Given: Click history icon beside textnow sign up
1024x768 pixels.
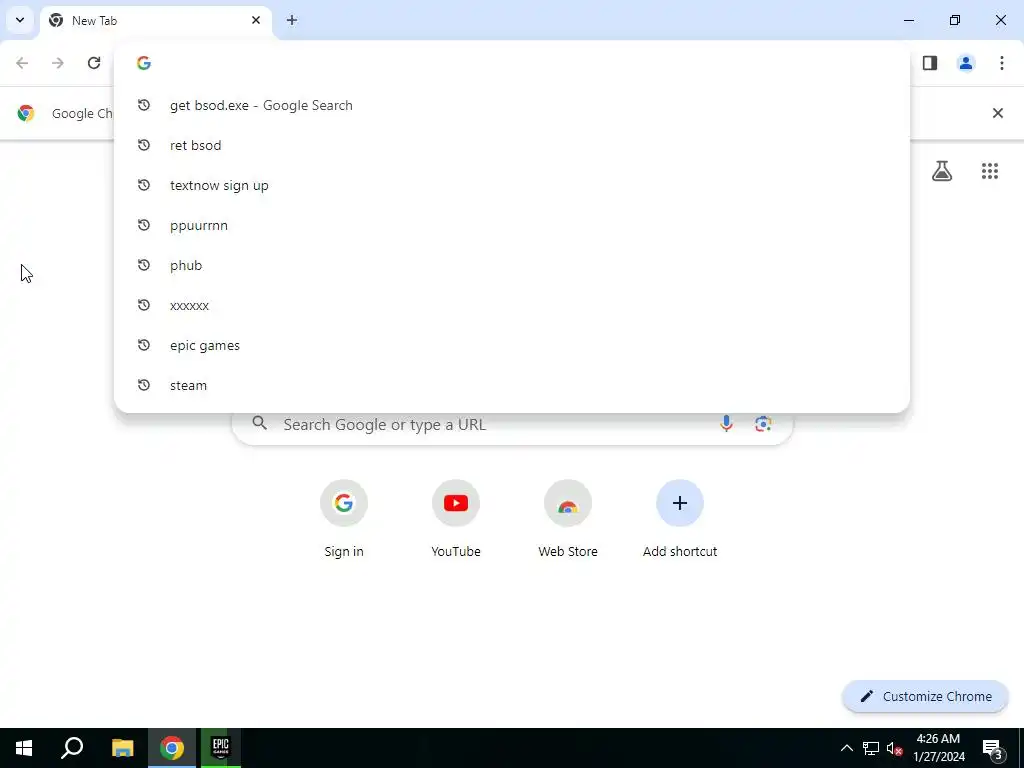Looking at the screenshot, I should click(x=144, y=185).
